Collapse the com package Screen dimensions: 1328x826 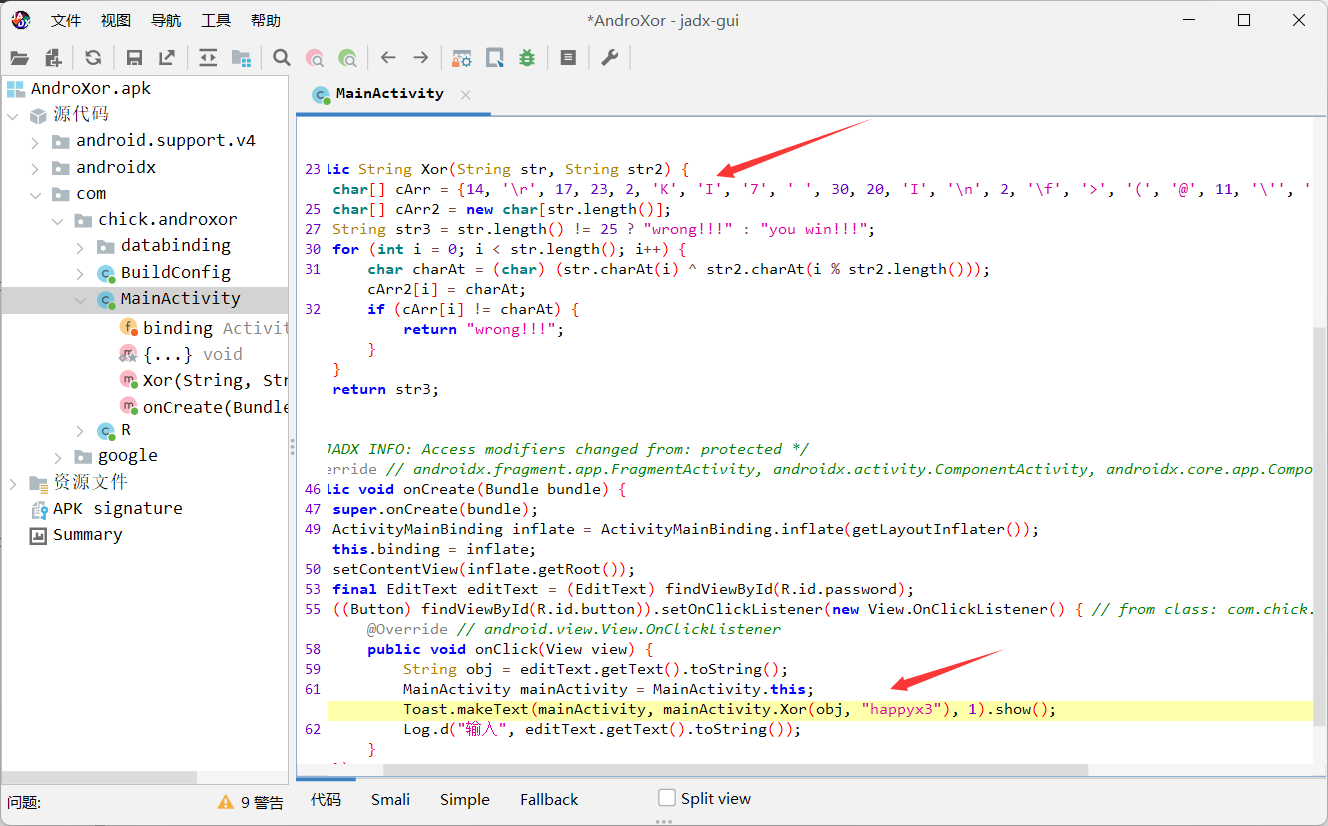pyautogui.click(x=35, y=193)
